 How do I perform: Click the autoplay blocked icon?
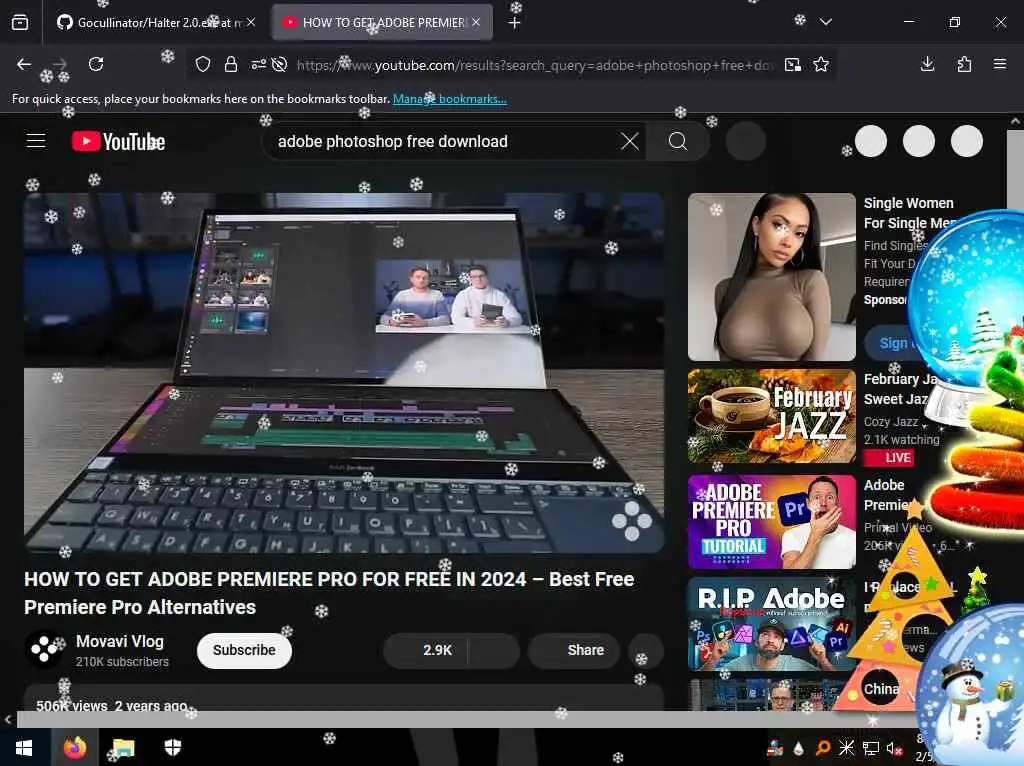tap(280, 64)
